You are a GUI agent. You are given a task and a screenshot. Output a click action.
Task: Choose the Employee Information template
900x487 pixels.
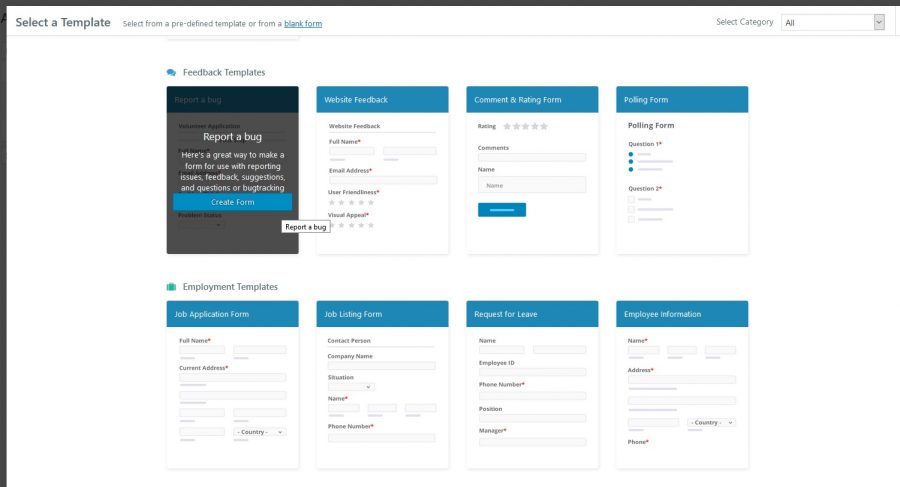click(x=682, y=384)
